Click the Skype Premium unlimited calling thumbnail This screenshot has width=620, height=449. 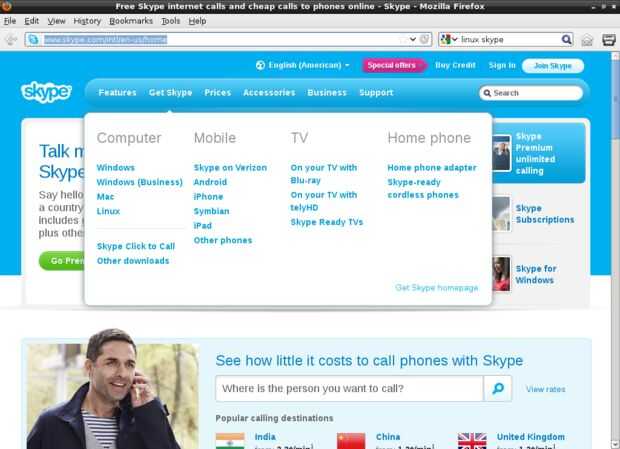click(502, 153)
